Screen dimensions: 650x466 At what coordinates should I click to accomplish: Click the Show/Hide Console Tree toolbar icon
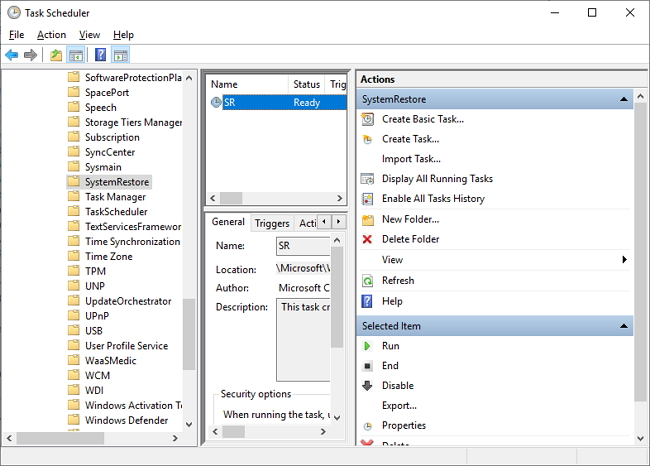pyautogui.click(x=76, y=55)
